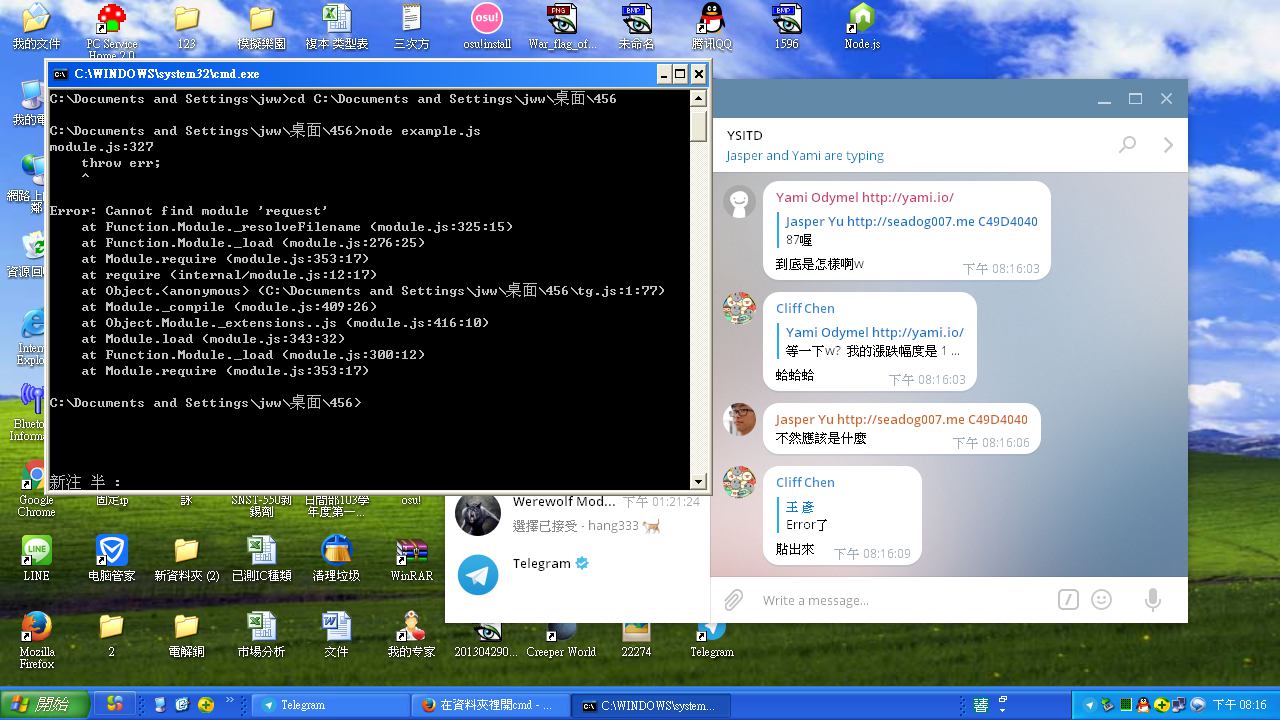This screenshot has height=720, width=1280.
Task: Open the Node.js desktop shortcut
Action: click(861, 26)
